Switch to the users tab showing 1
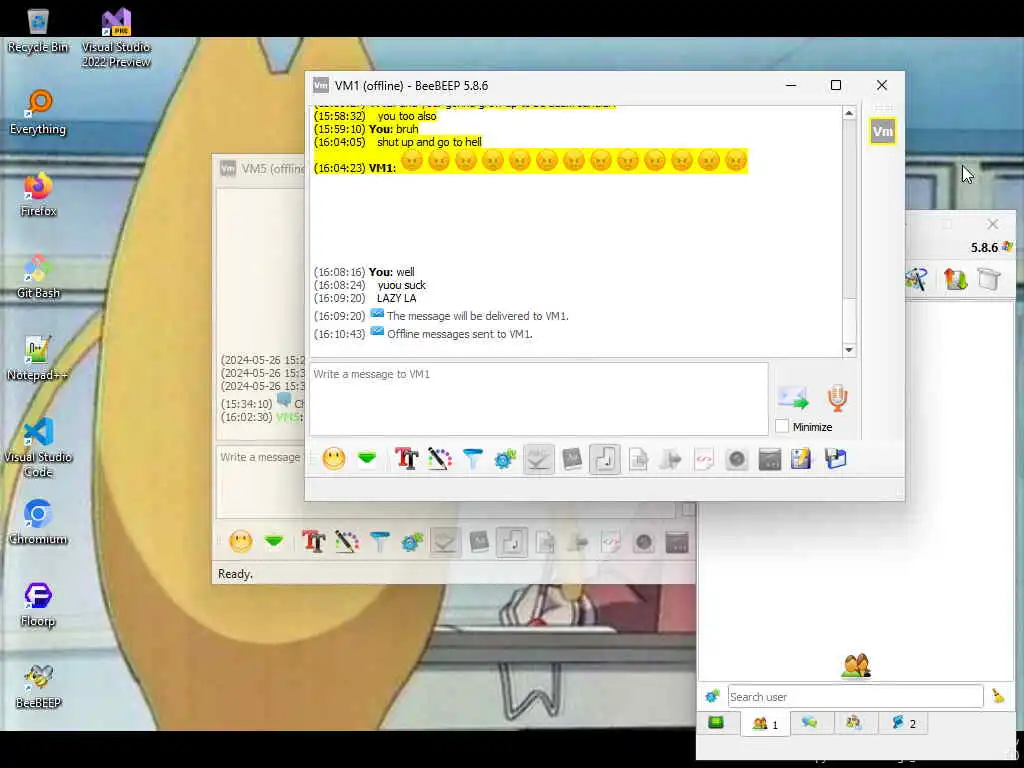Screen dimensions: 1024x768 pos(765,724)
